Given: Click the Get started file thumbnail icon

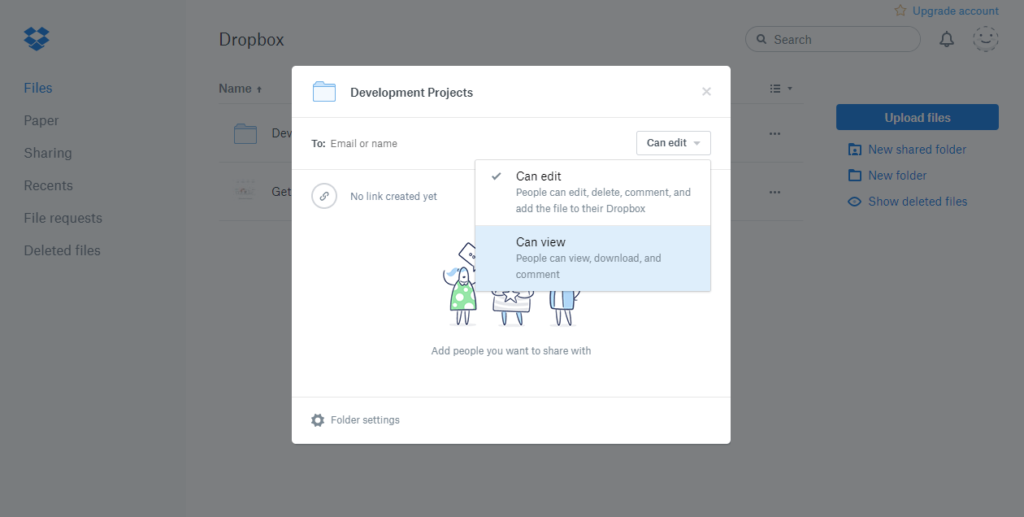Looking at the screenshot, I should point(246,192).
